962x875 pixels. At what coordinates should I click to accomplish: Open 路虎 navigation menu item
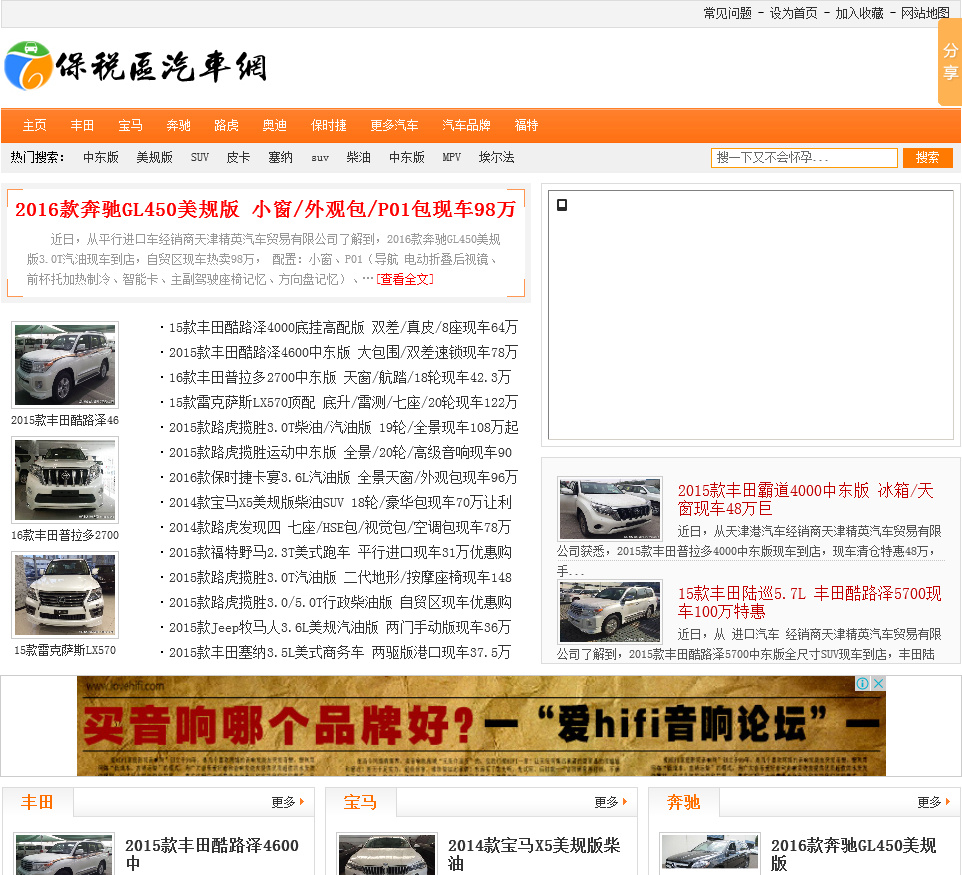point(226,125)
